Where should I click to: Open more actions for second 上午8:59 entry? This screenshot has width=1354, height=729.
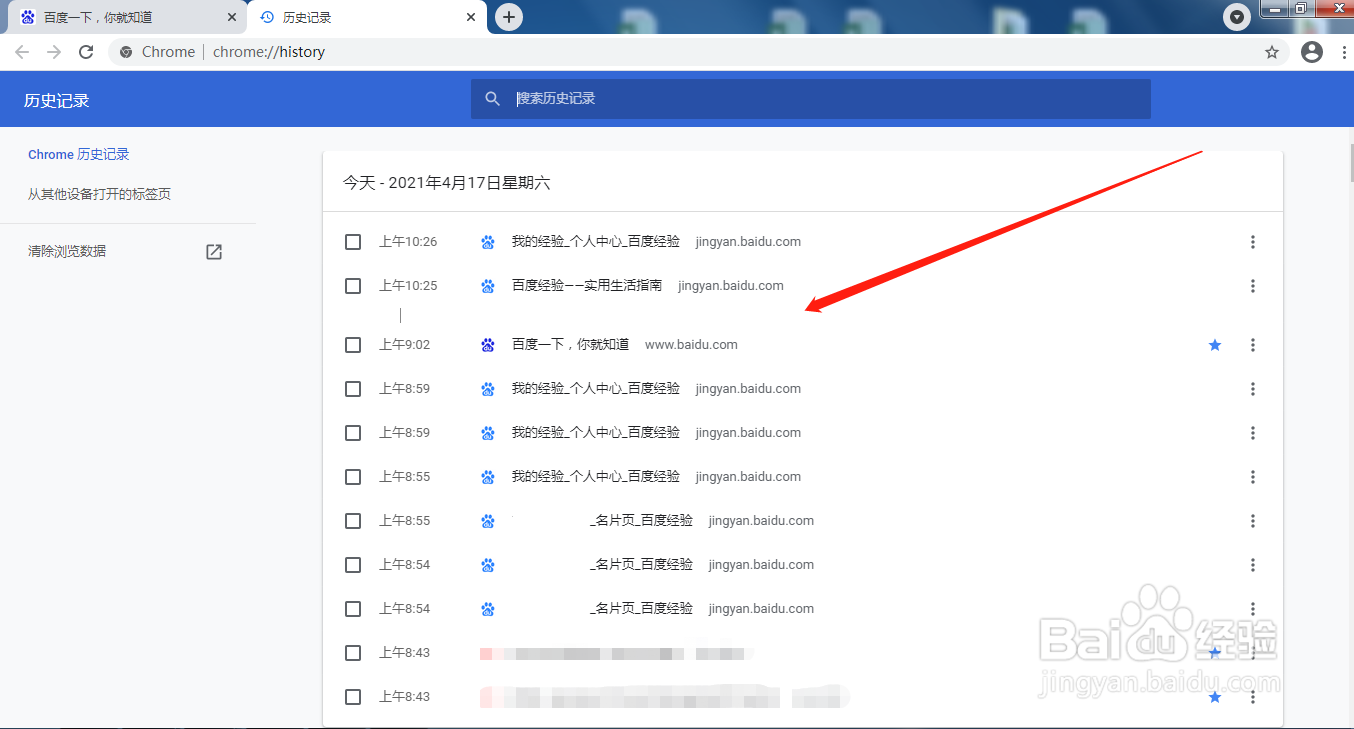[x=1253, y=433]
